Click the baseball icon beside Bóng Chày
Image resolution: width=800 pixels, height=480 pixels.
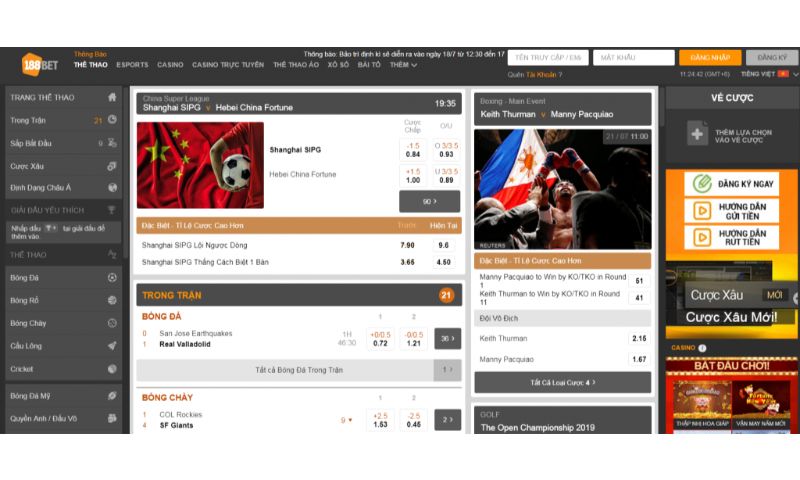(112, 323)
